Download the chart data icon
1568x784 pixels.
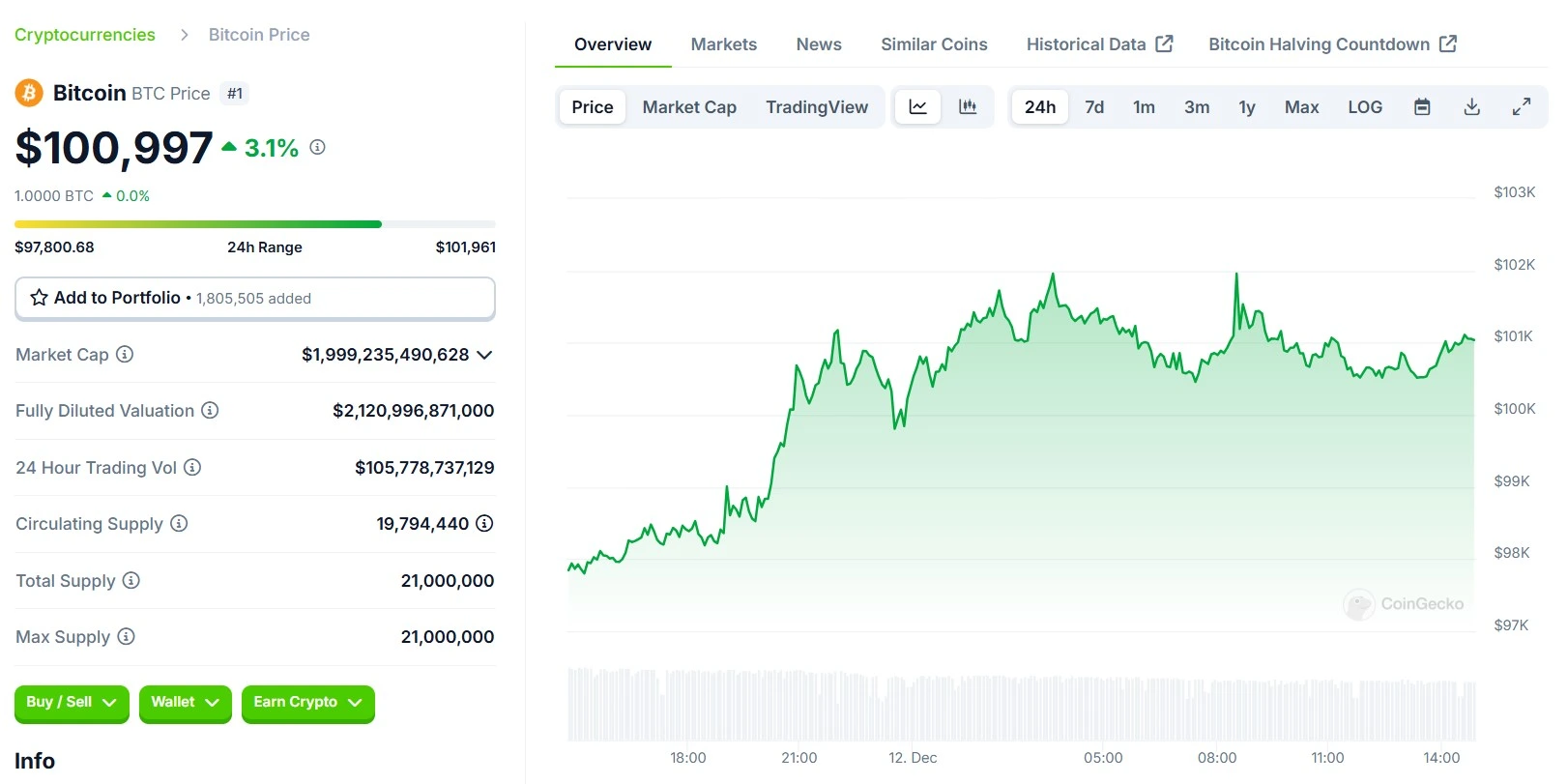[x=1471, y=107]
